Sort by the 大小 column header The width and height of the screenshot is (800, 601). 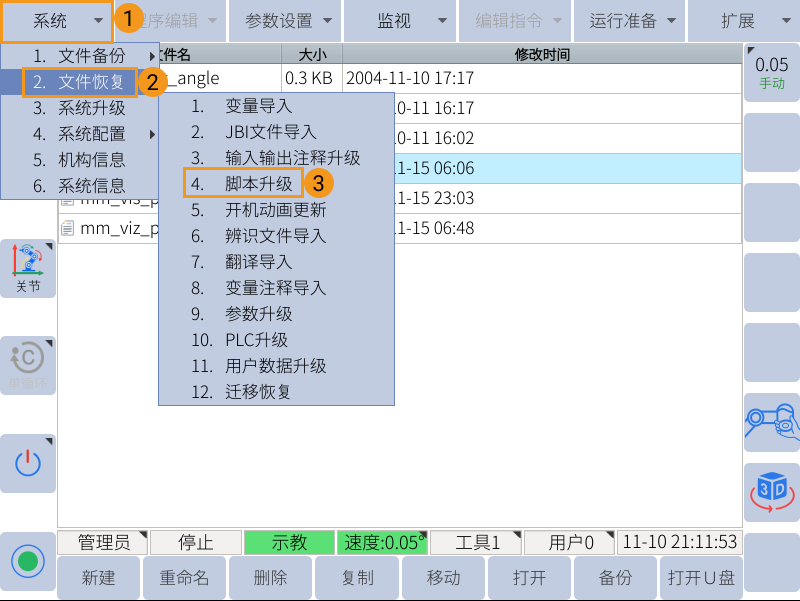tap(312, 54)
